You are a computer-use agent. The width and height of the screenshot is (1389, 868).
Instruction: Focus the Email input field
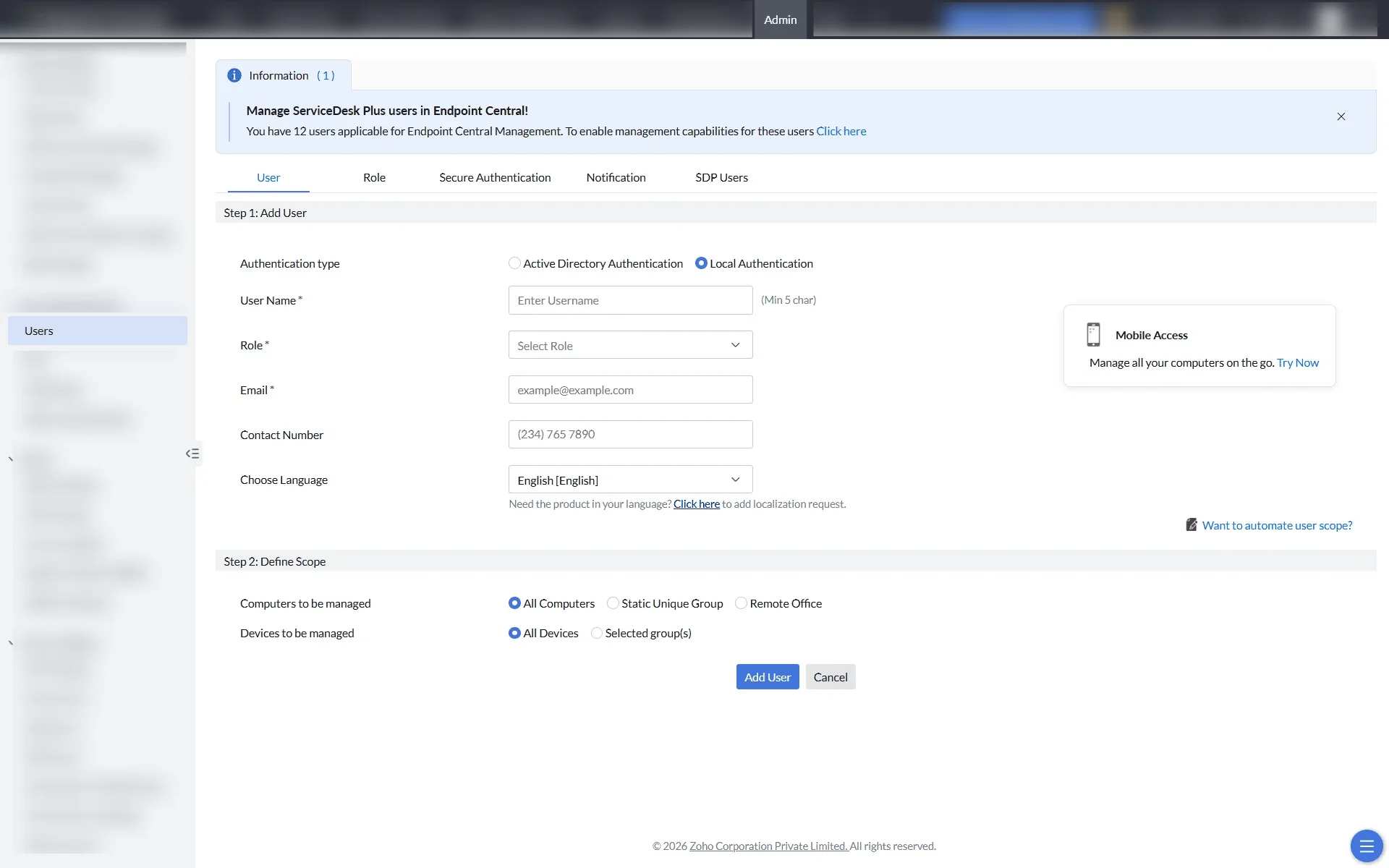630,390
